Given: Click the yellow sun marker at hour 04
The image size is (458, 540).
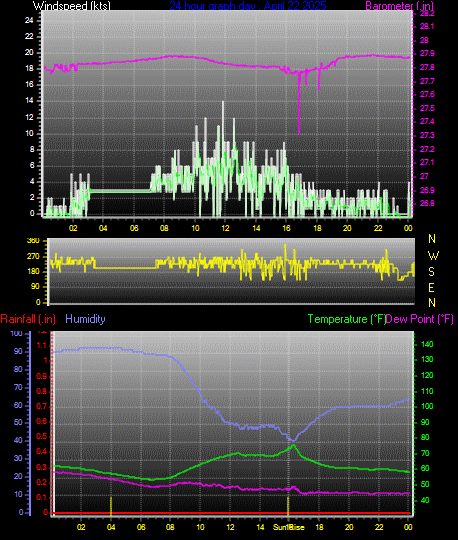Looking at the screenshot, I should [111, 507].
